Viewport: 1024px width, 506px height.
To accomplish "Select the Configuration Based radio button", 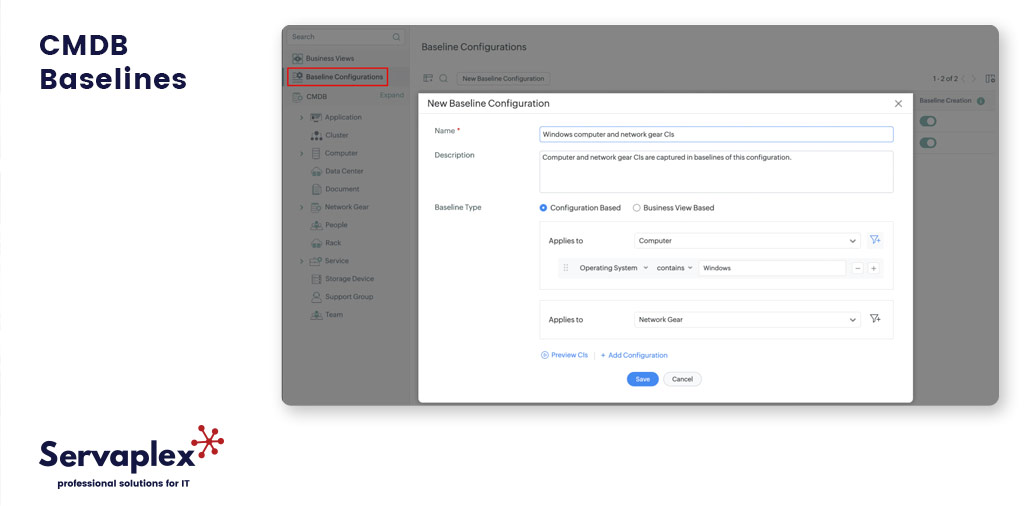I will pos(543,208).
